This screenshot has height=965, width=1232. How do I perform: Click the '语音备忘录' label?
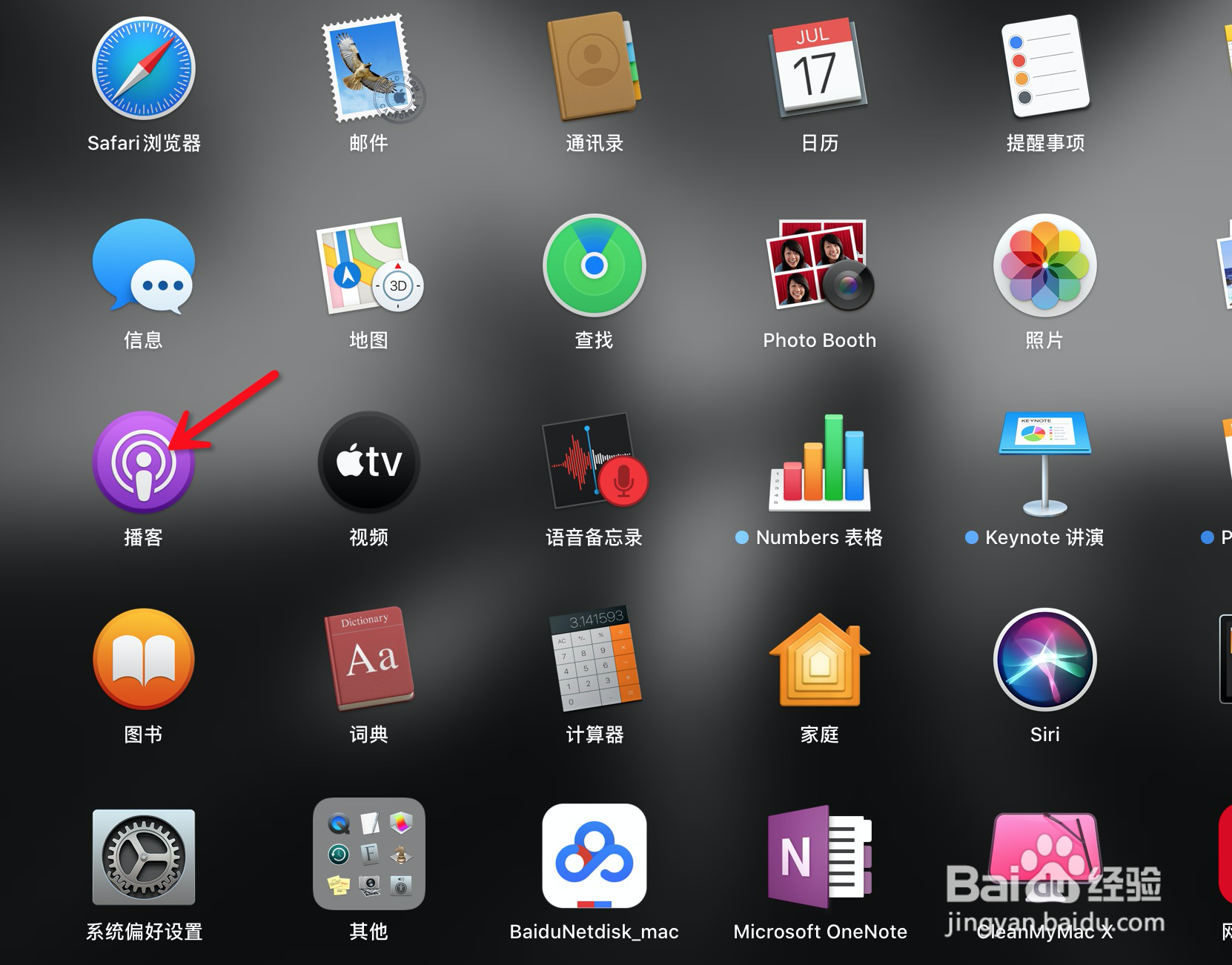click(x=595, y=537)
